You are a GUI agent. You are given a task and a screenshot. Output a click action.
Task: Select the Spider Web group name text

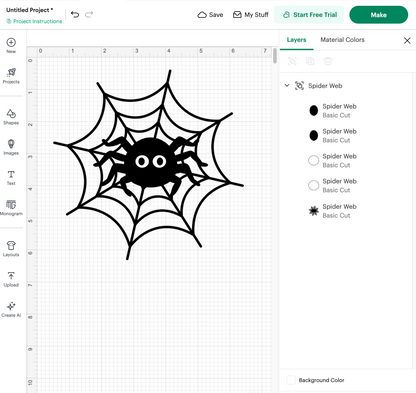click(x=325, y=86)
